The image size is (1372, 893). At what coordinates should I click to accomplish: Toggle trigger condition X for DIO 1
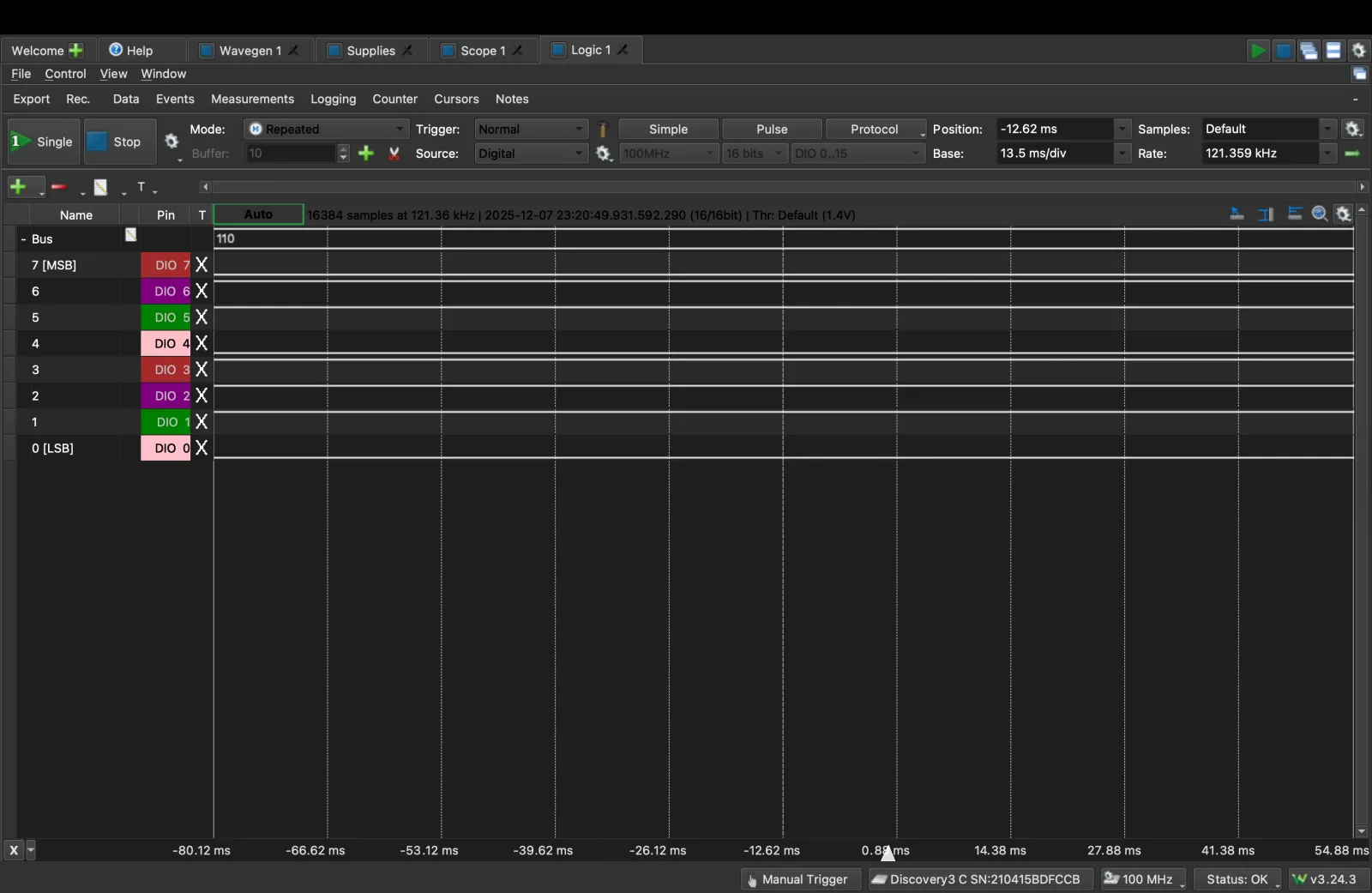(202, 422)
